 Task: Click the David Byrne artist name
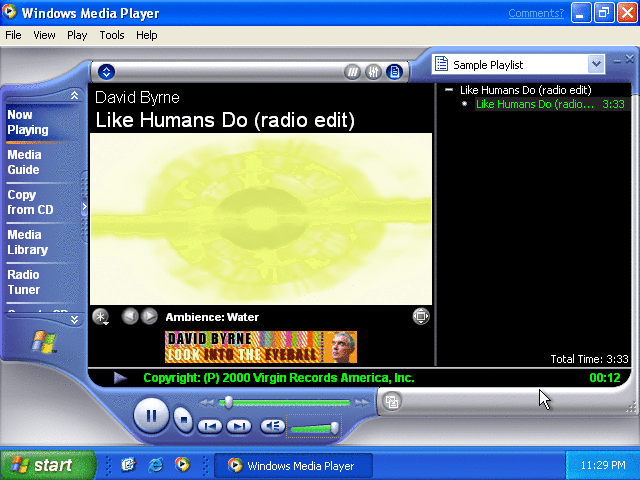pyautogui.click(x=137, y=98)
